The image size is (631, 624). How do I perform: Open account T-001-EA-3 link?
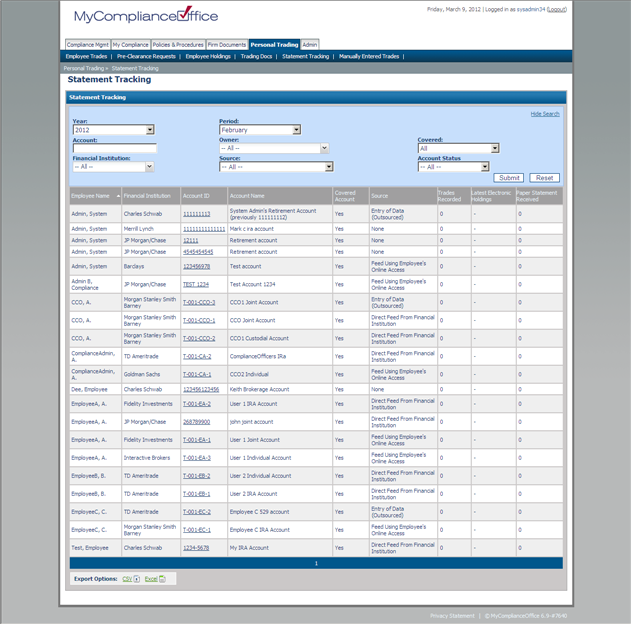tap(196, 458)
